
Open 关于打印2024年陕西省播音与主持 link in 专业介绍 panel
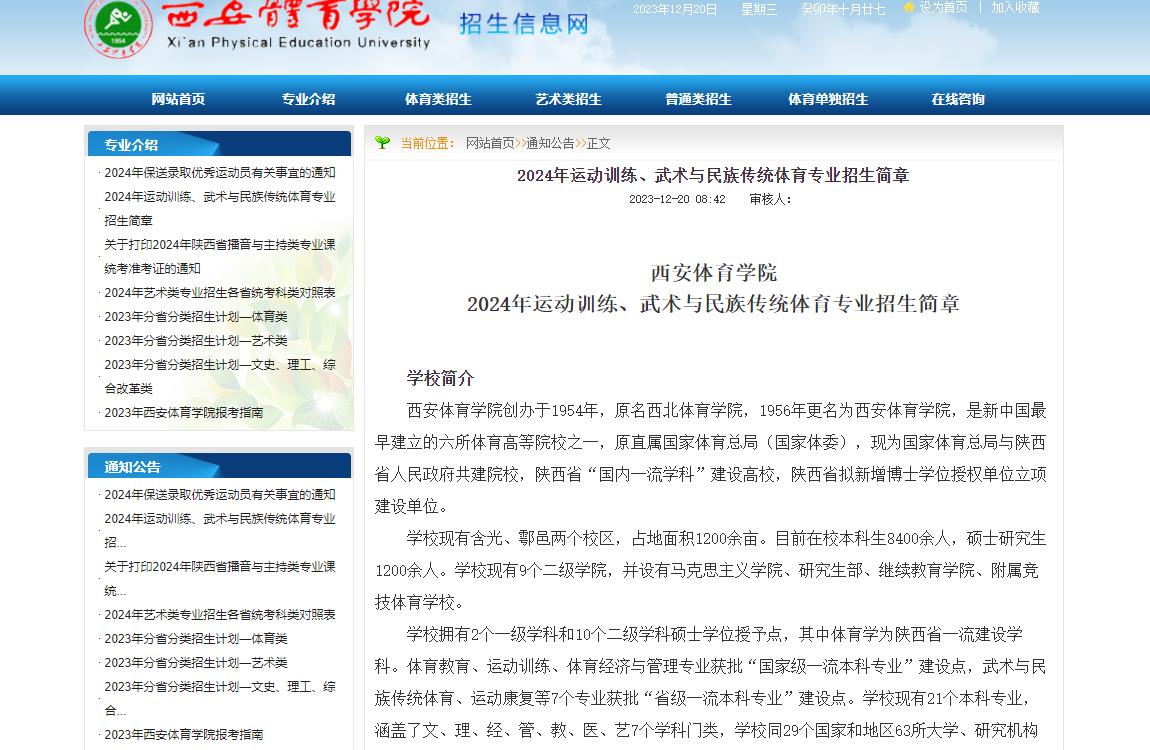219,257
